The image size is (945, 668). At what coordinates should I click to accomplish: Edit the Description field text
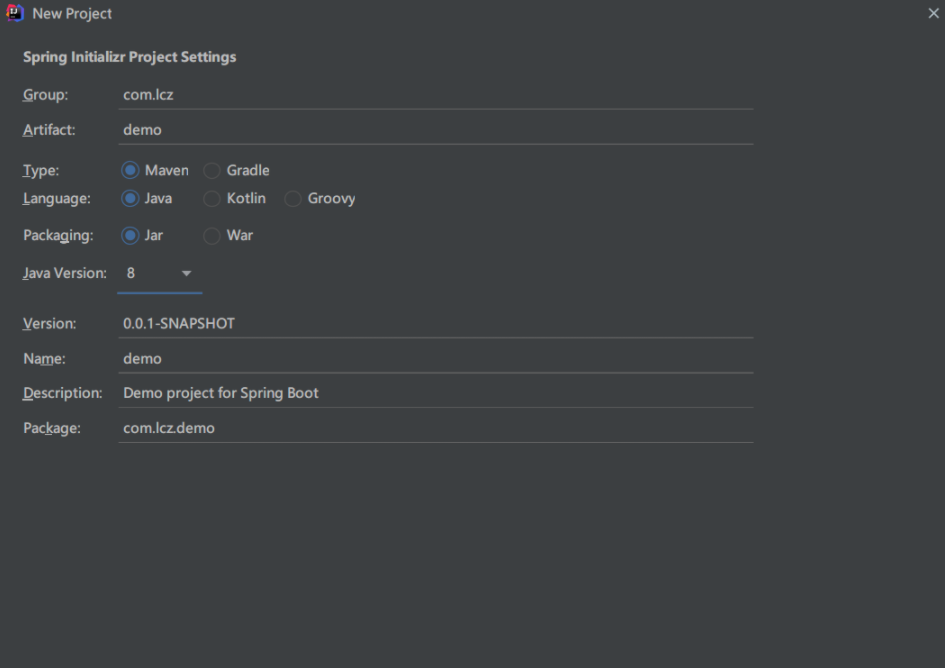coord(436,393)
